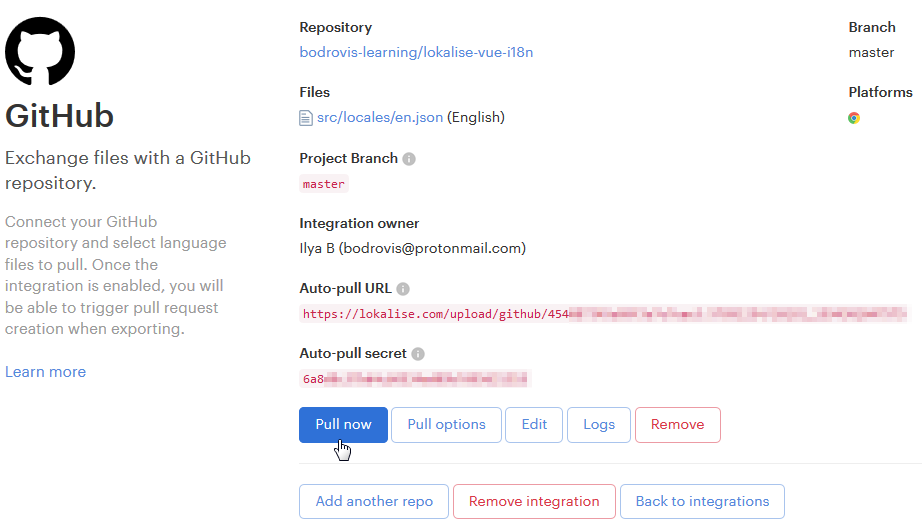The width and height of the screenshot is (922, 527).
Task: Click the master value under Branch
Action: 871,53
